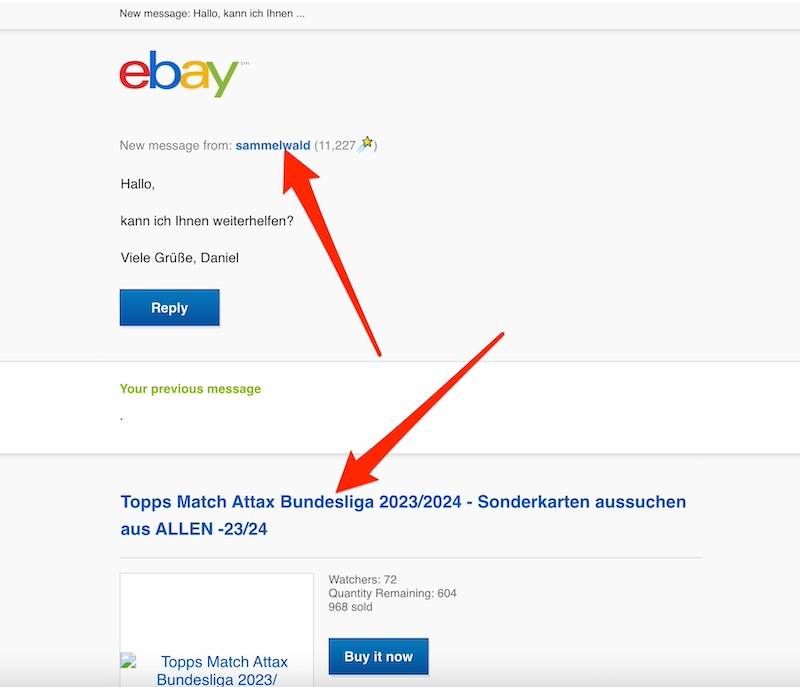Viewport: 800px width, 687px height.
Task: Click the Buy it now button
Action: 378,656
